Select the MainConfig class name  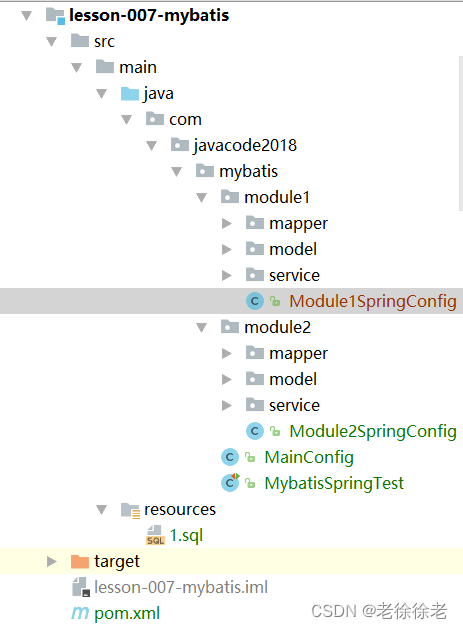[309, 457]
